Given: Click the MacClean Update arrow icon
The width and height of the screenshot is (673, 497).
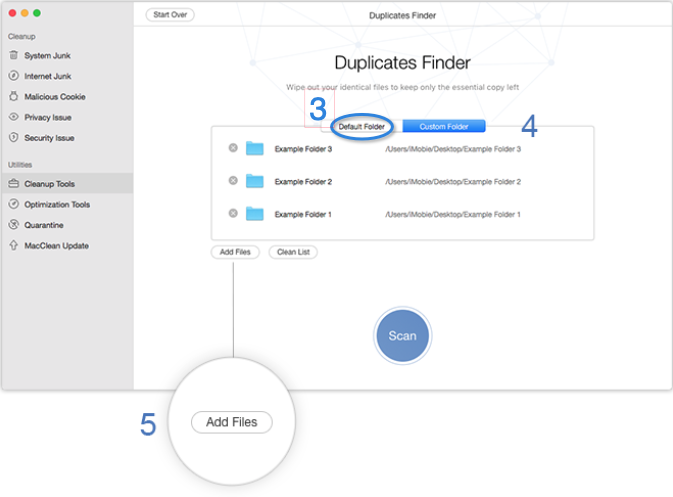Looking at the screenshot, I should click(14, 245).
